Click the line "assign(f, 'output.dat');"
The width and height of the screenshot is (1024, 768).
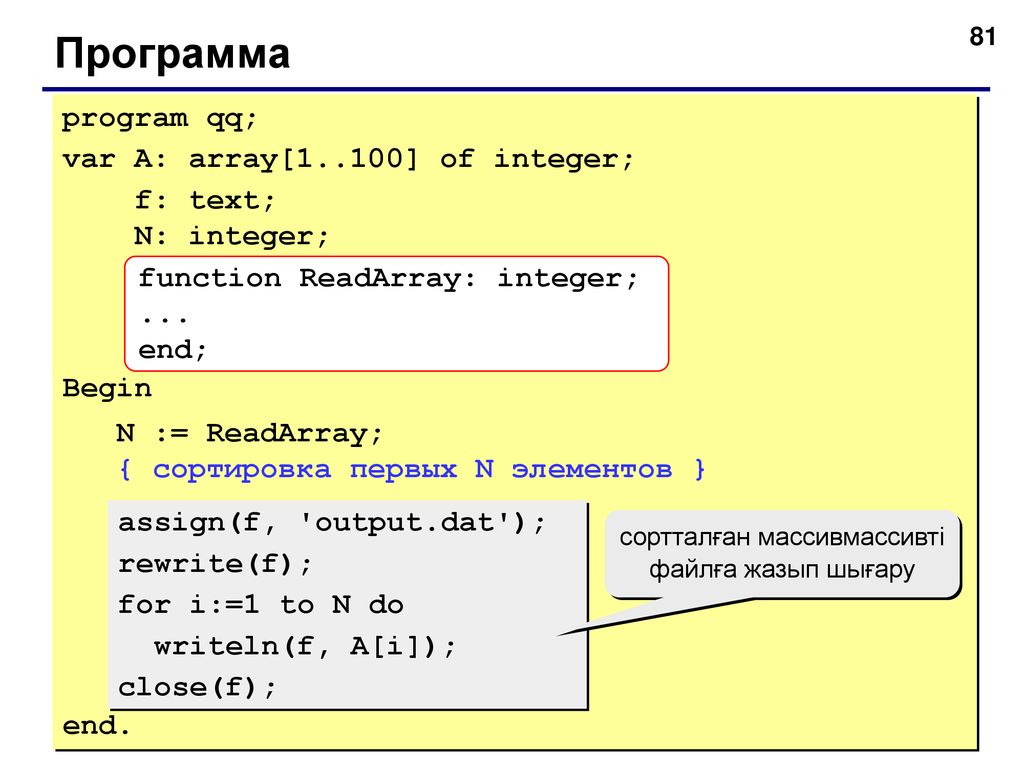point(332,523)
